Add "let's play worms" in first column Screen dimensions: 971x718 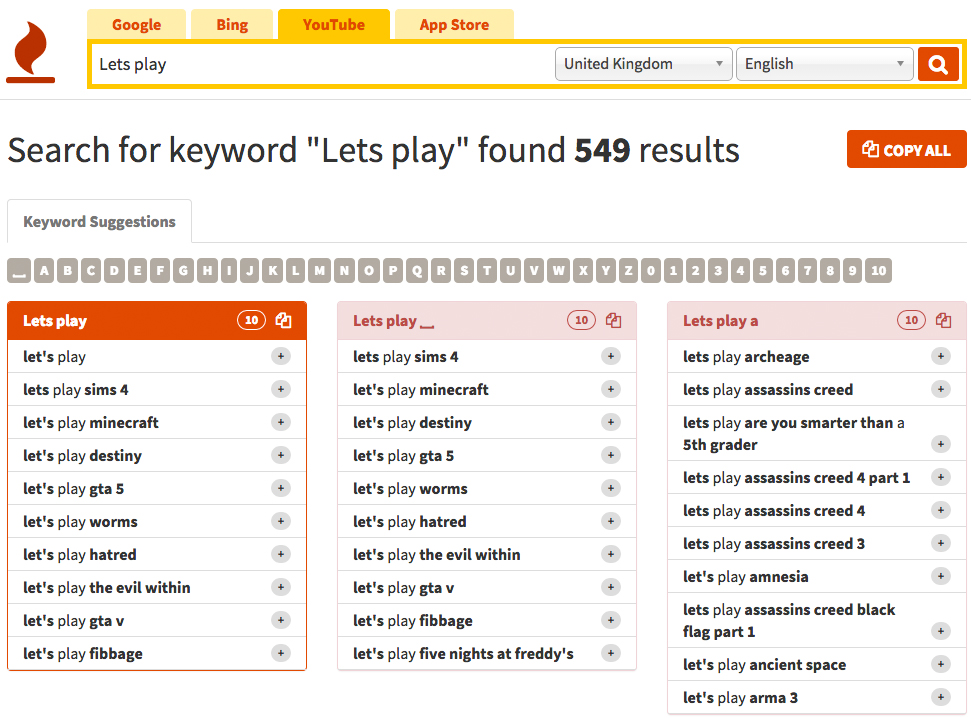click(x=281, y=521)
